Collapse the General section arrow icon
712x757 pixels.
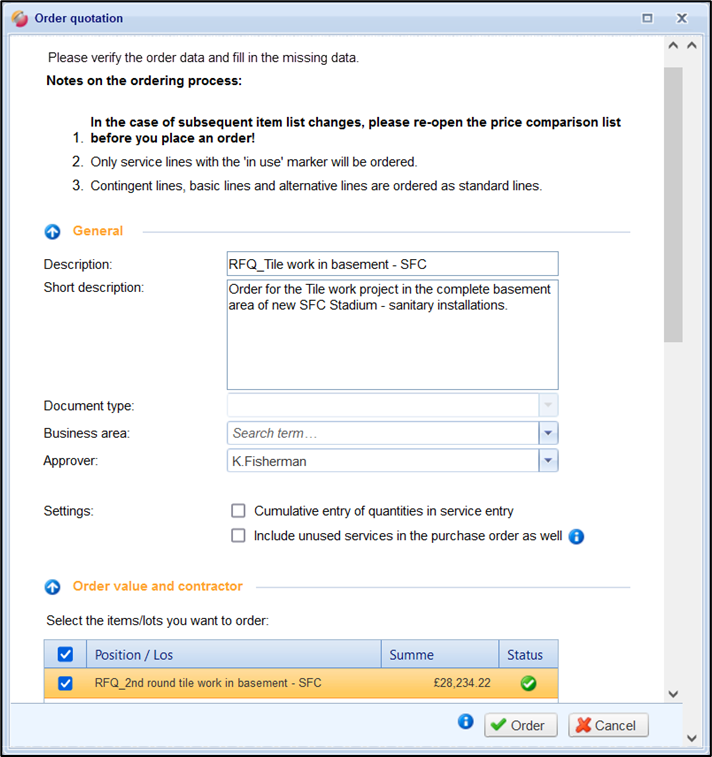pos(53,231)
